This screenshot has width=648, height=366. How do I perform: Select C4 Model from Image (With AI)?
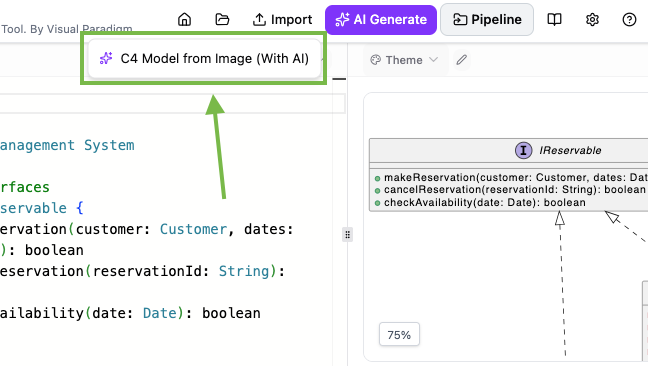click(x=205, y=59)
